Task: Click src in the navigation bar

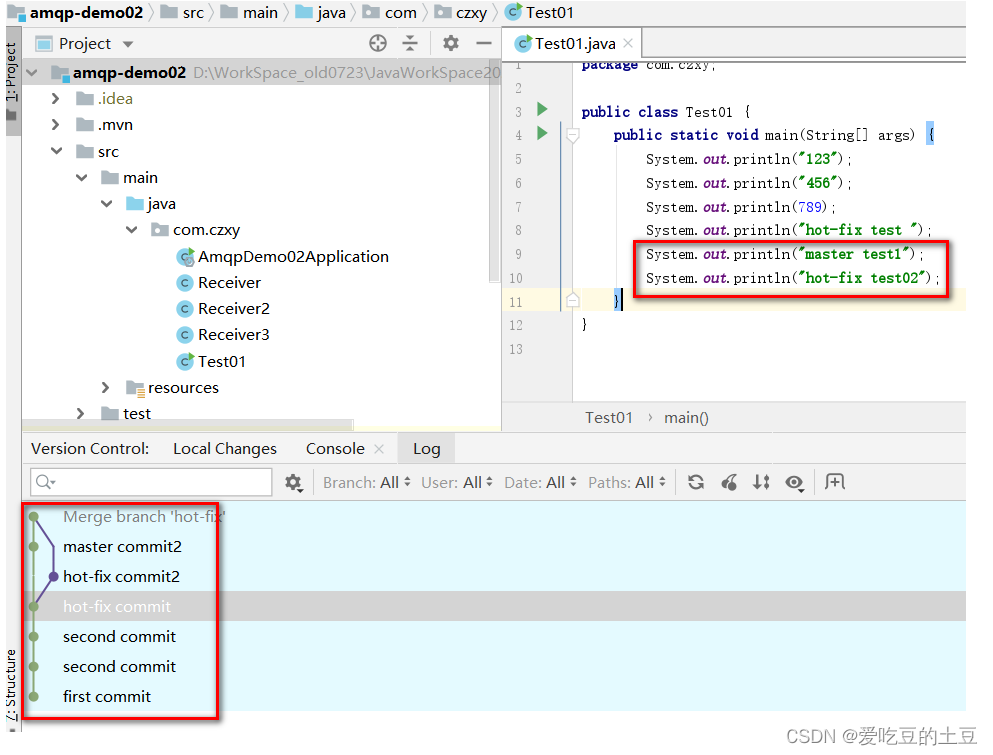Action: tap(193, 13)
